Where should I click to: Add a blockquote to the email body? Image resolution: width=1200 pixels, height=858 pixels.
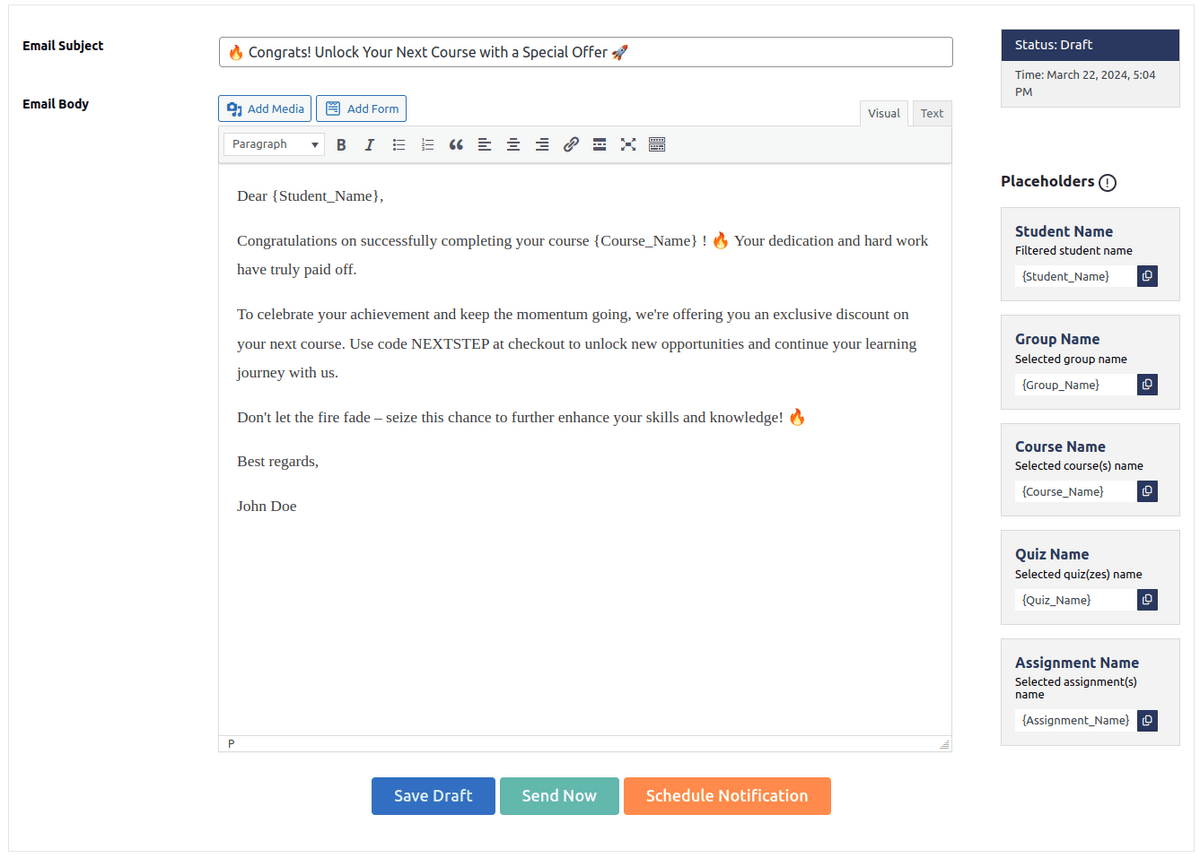point(456,144)
